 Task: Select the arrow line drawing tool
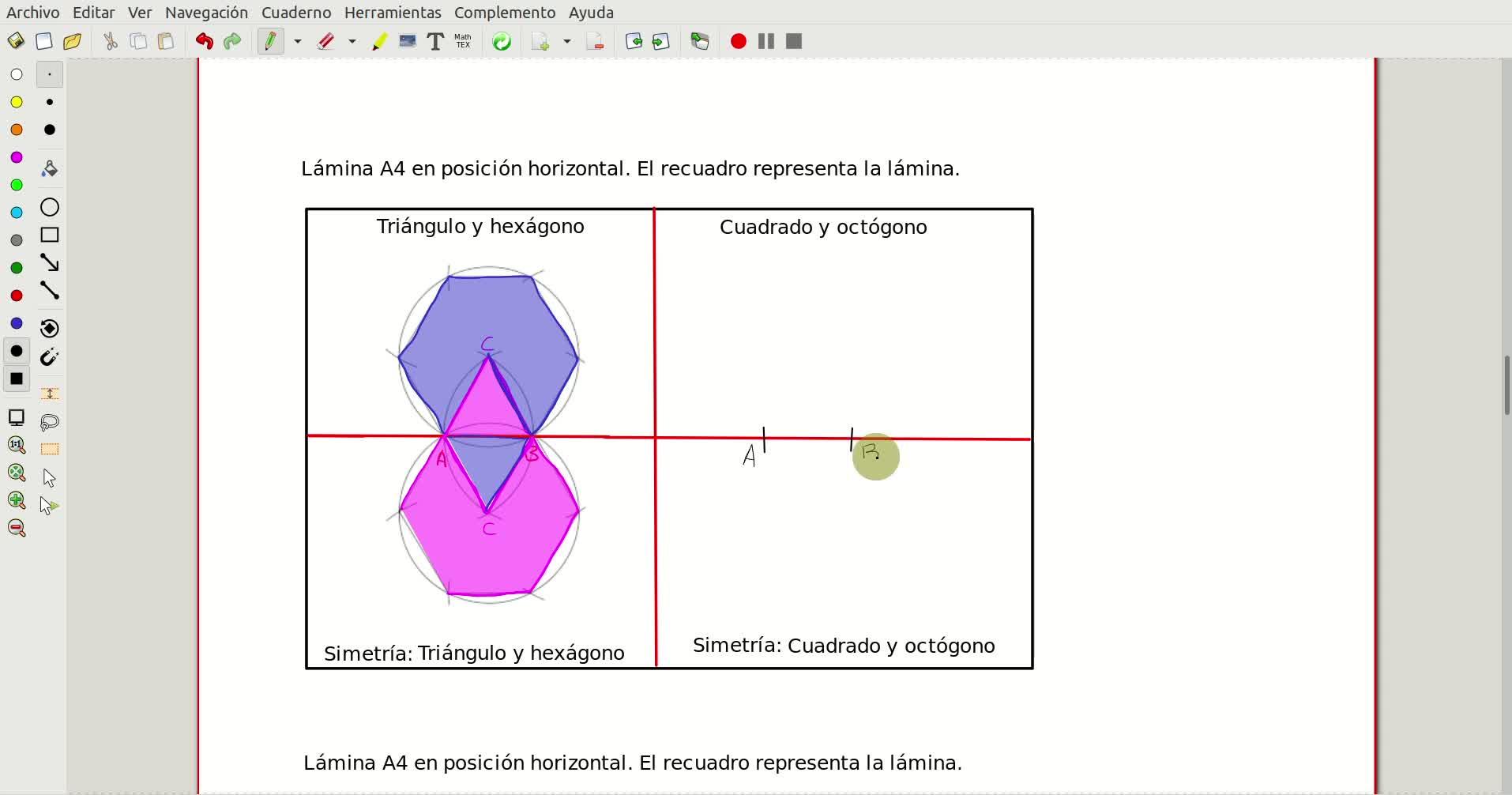(x=50, y=262)
